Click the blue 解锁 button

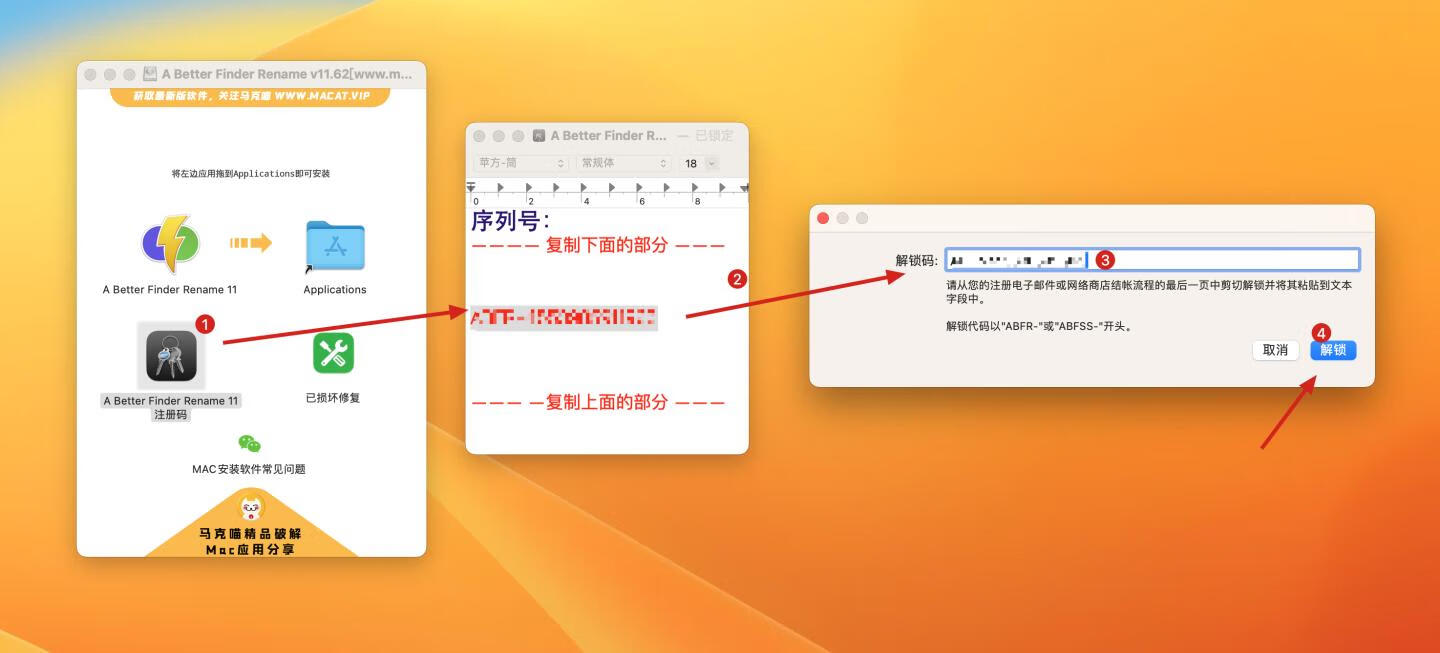click(1333, 350)
